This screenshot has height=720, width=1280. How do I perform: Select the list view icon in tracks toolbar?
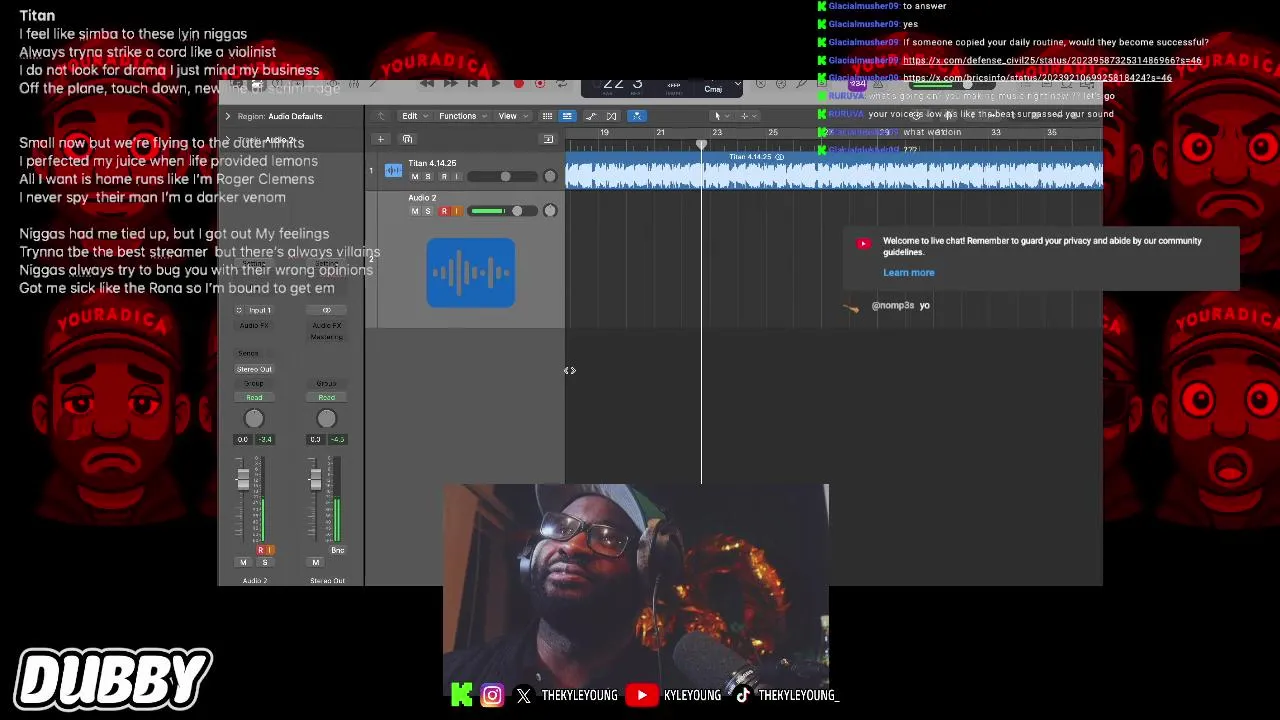click(x=567, y=116)
